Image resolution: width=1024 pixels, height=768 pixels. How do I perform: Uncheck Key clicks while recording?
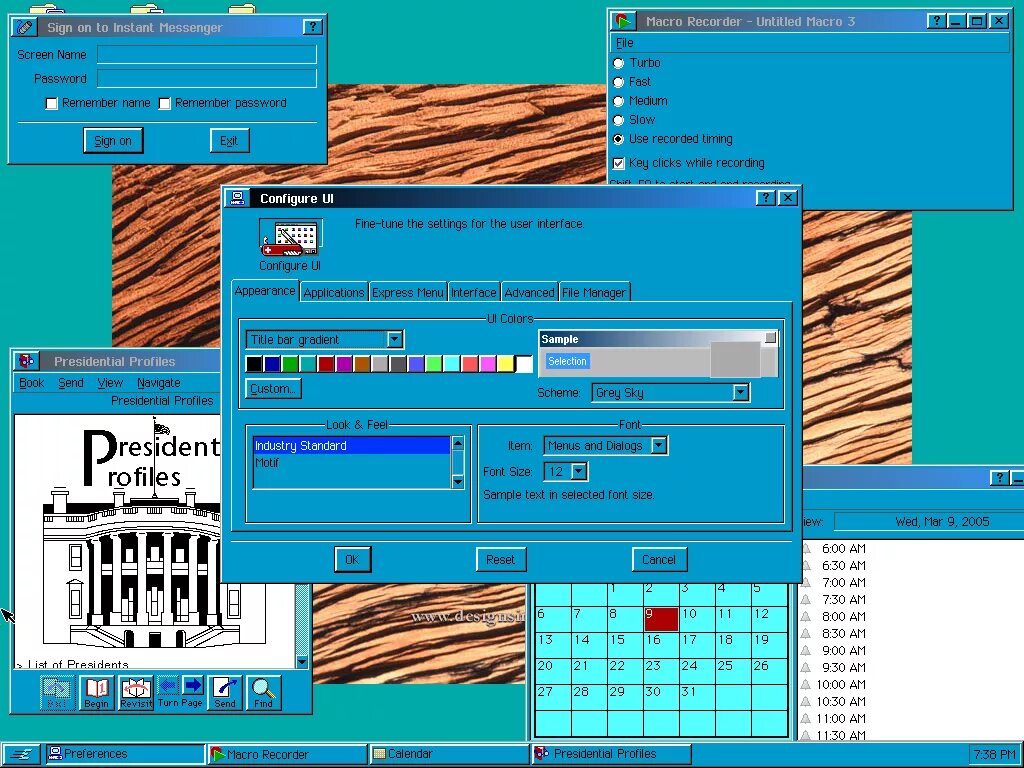[619, 162]
